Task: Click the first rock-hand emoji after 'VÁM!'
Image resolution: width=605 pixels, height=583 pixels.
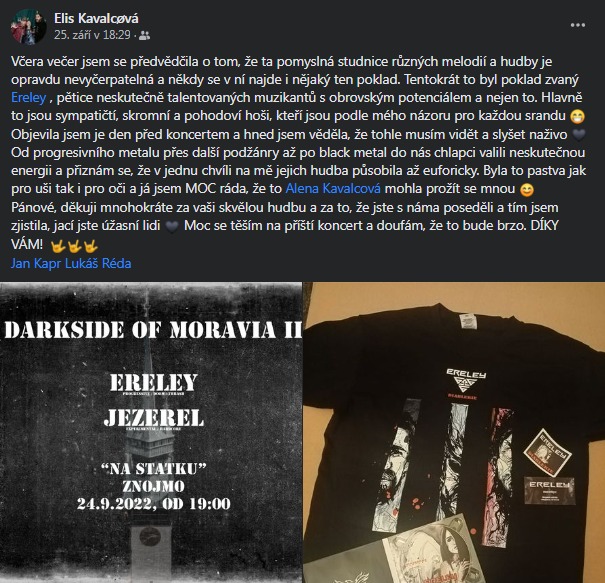Action: pos(57,245)
